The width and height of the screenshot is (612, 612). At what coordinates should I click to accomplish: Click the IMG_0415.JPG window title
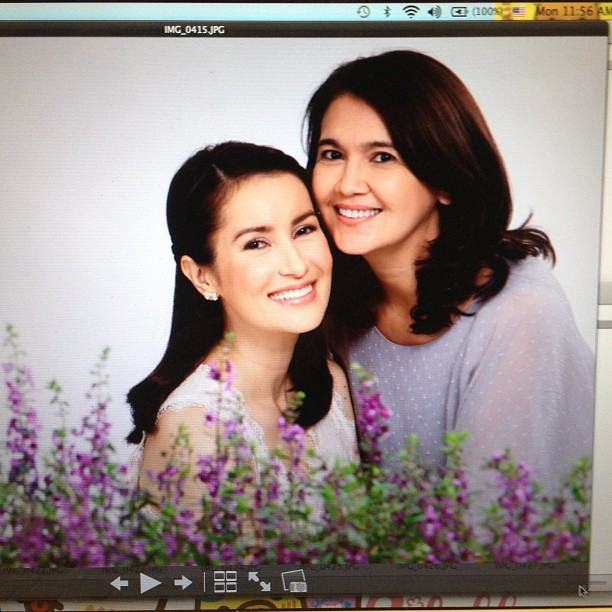(x=194, y=30)
